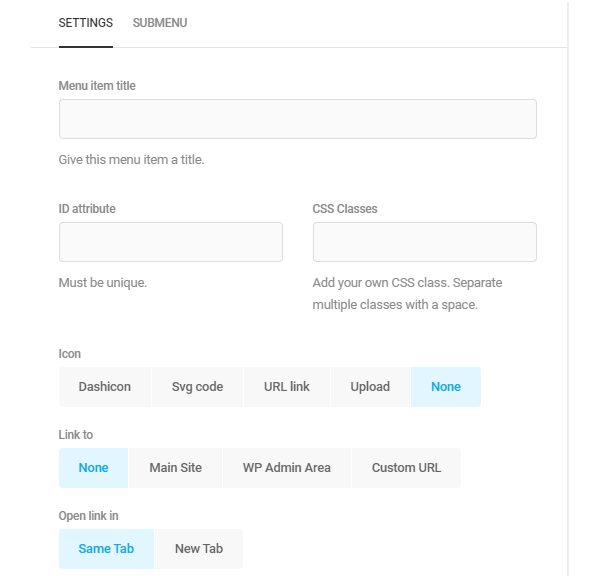Select WP Admin Area link option
Screen dimensions: 600x576
point(286,468)
